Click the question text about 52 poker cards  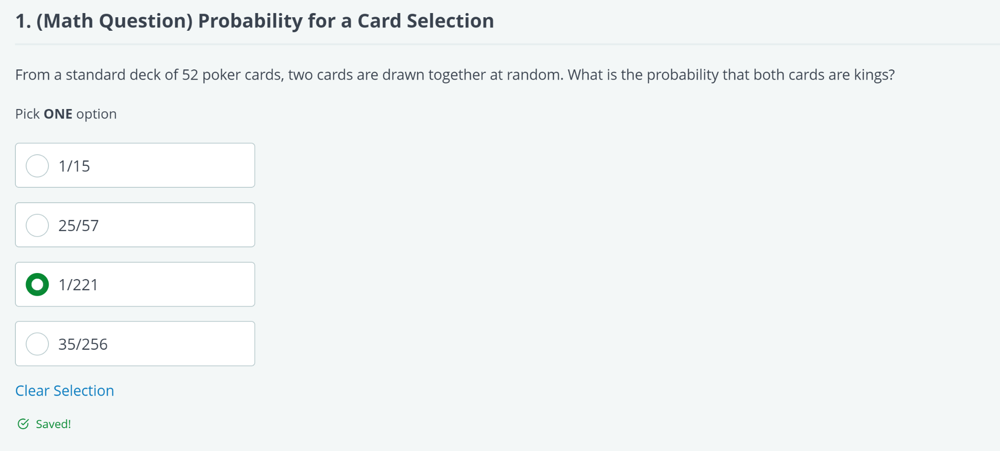[455, 75]
